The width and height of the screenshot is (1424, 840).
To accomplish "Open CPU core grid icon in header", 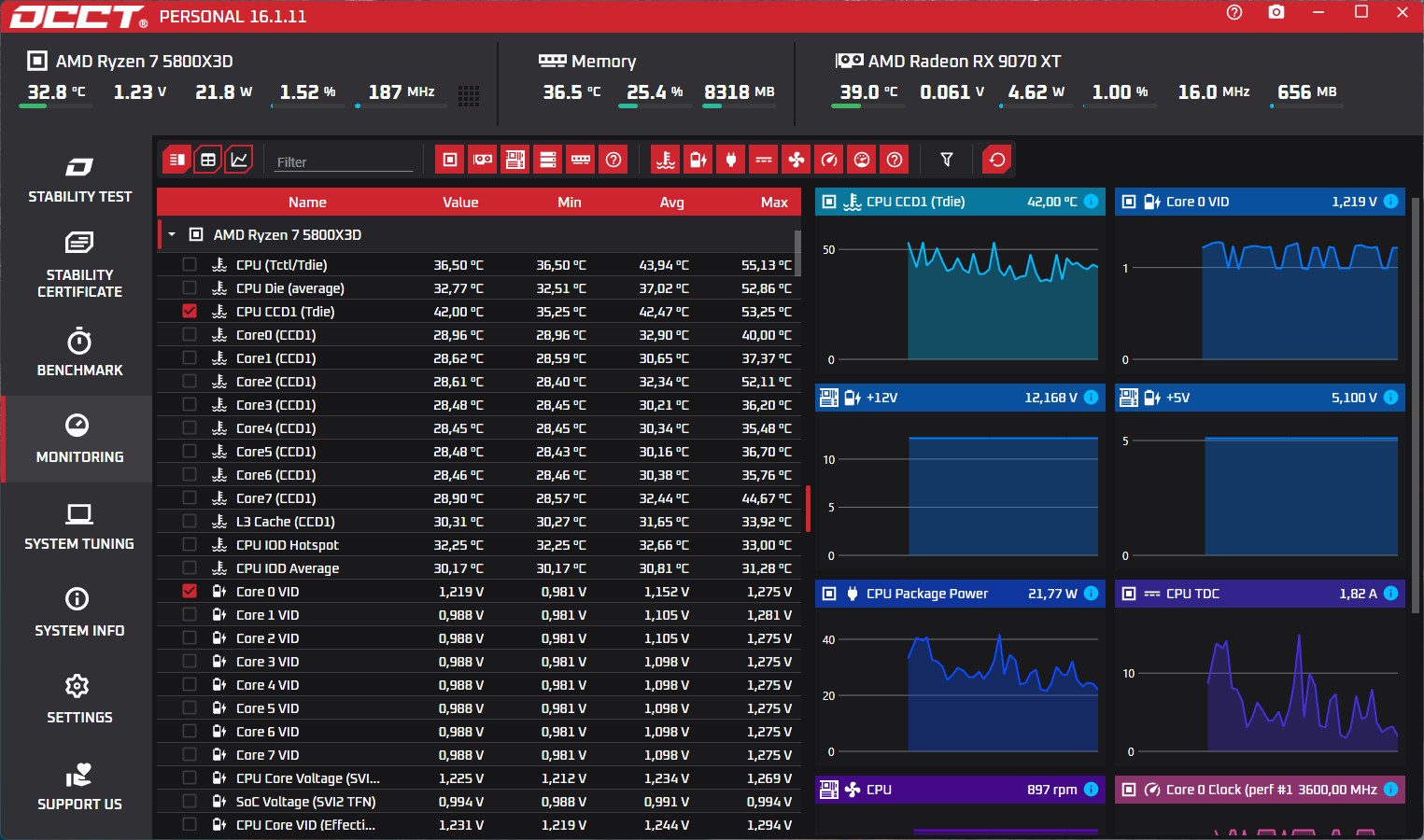I will tap(469, 95).
